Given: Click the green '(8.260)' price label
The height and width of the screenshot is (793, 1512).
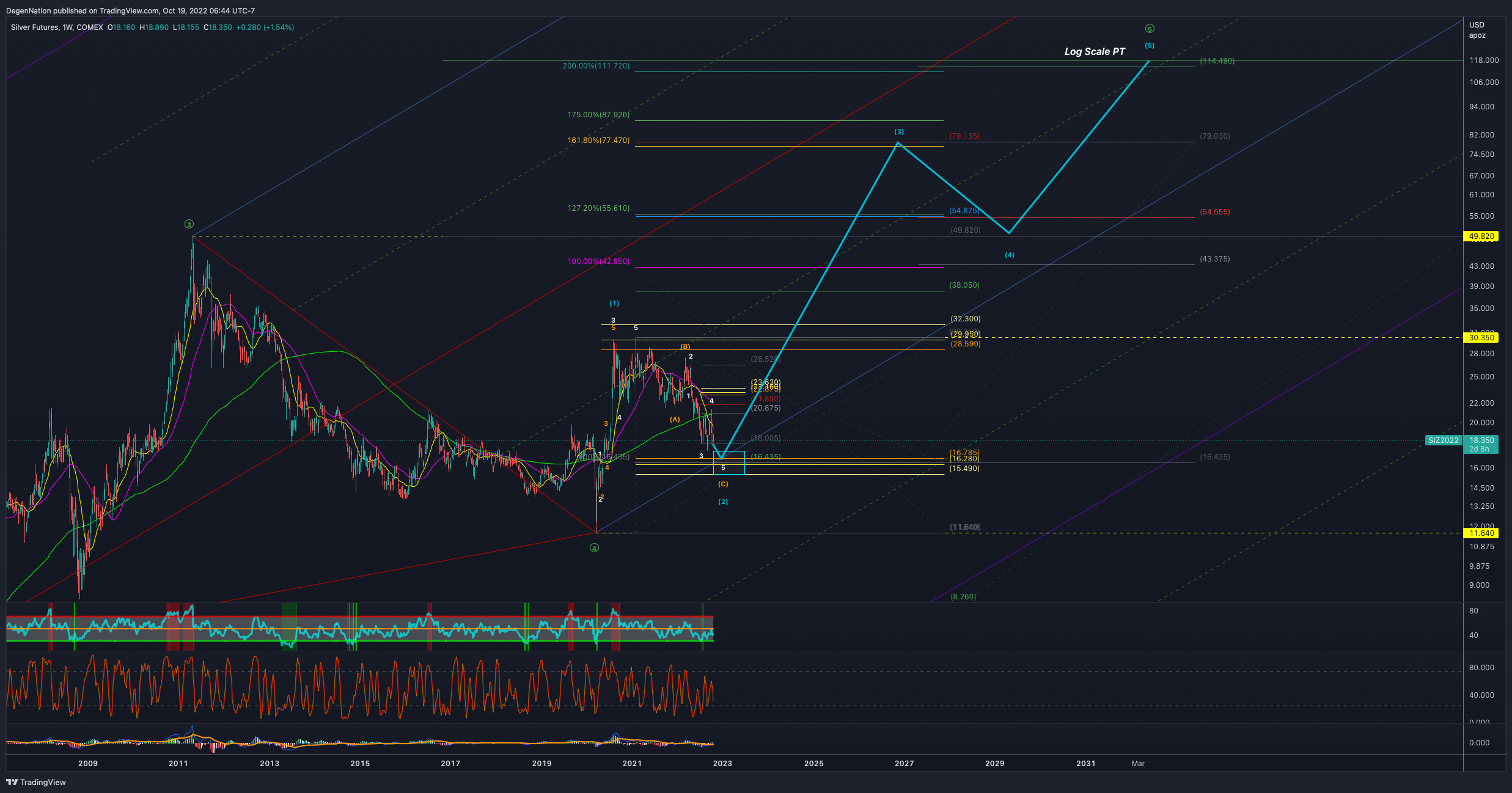Looking at the screenshot, I should pos(963,596).
